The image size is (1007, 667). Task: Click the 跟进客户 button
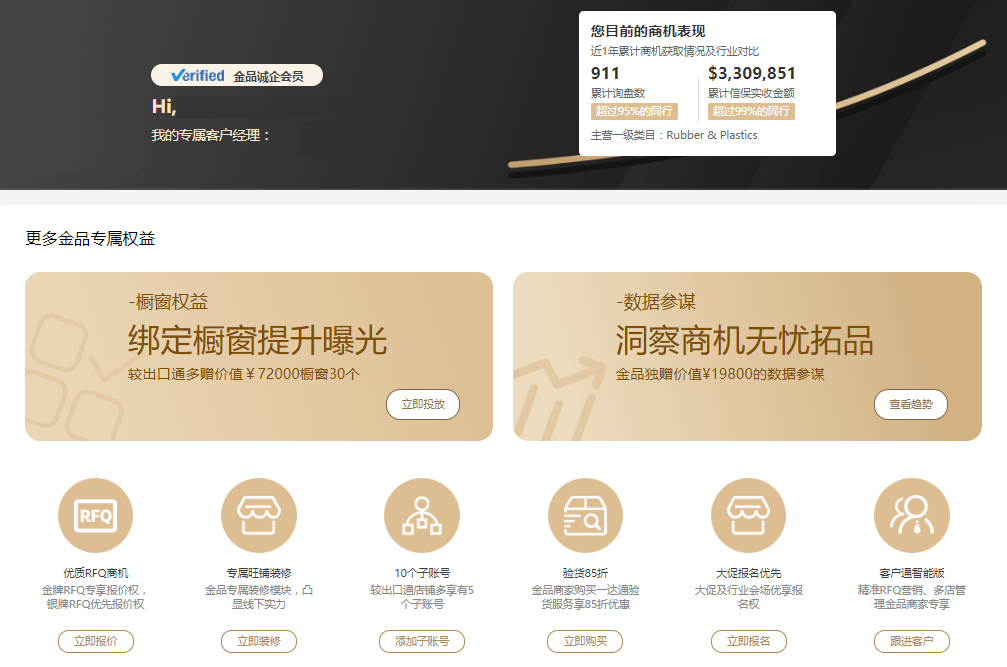click(x=911, y=642)
